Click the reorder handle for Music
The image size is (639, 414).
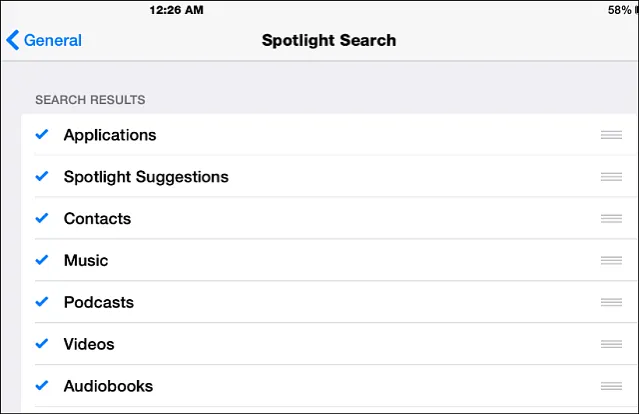(611, 261)
